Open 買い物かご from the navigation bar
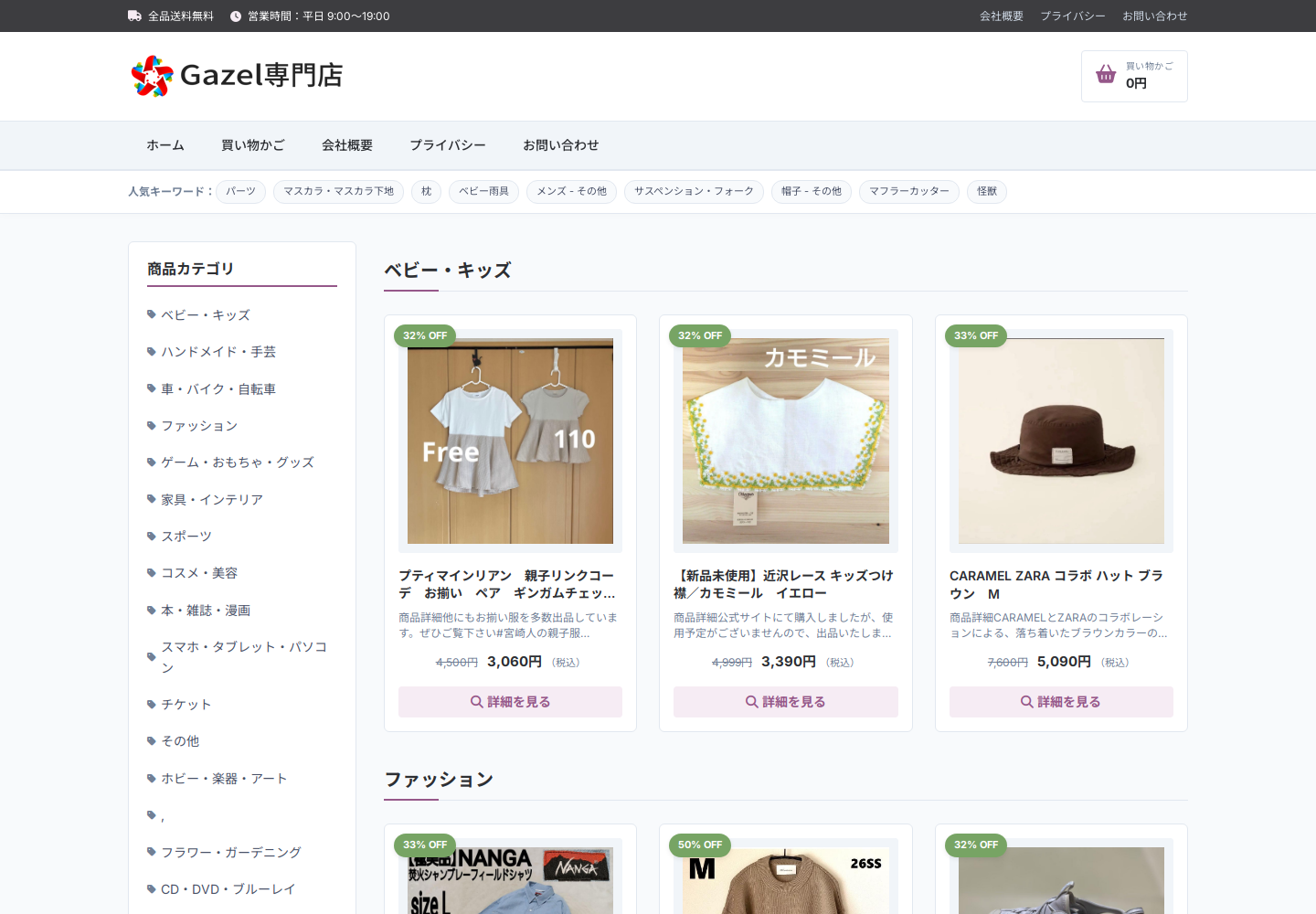This screenshot has width=1316, height=914. coord(253,145)
